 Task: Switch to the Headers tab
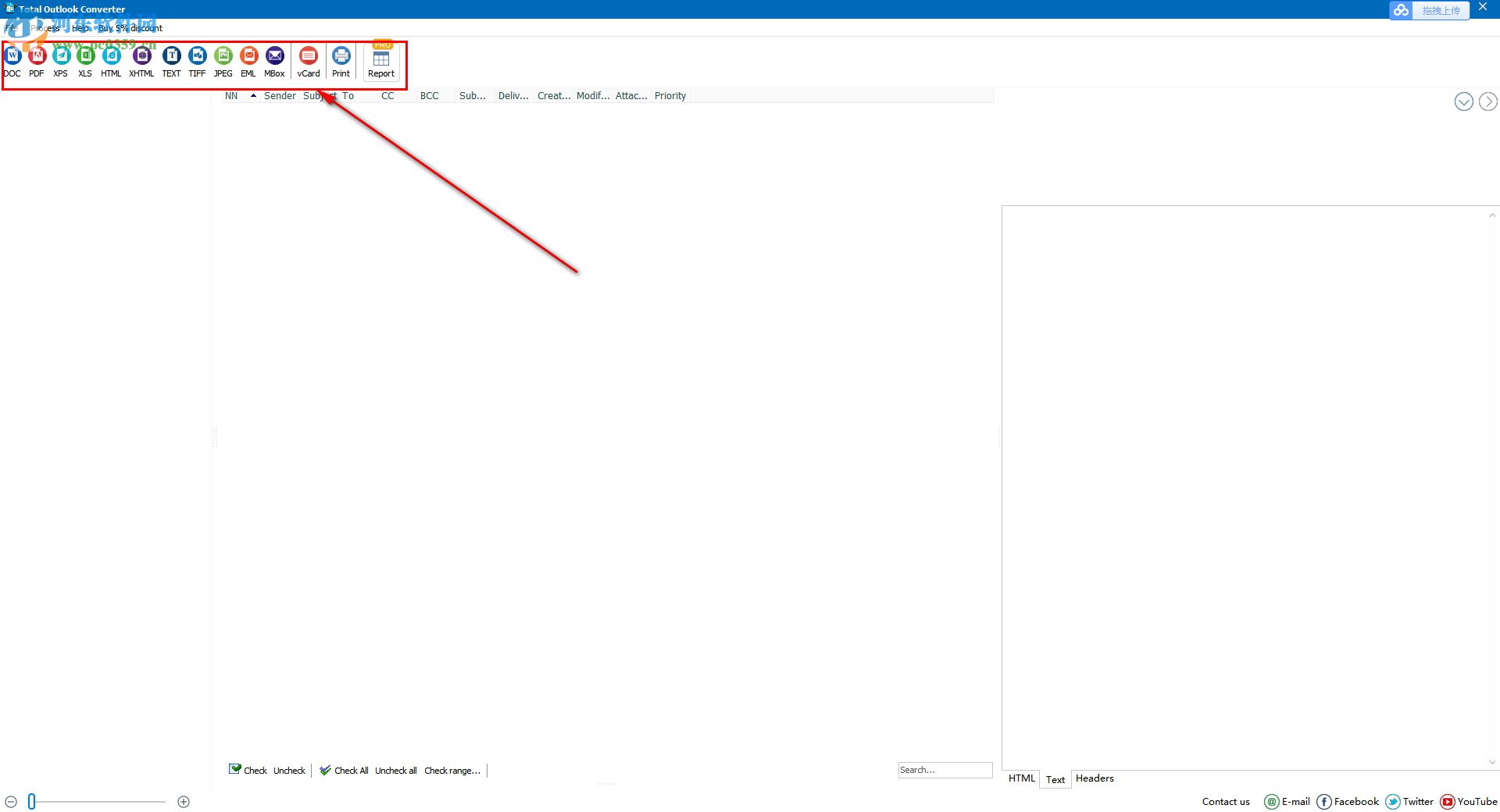click(x=1094, y=778)
